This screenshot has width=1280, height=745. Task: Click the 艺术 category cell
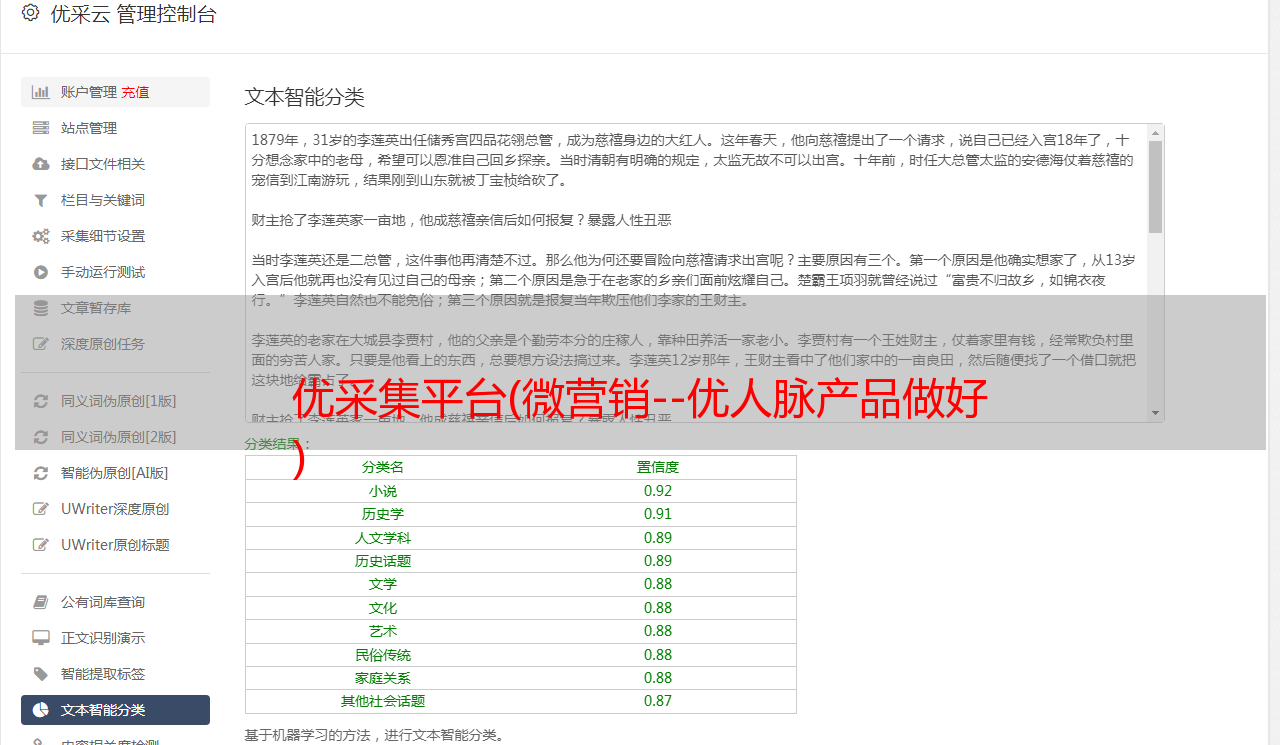(x=383, y=631)
